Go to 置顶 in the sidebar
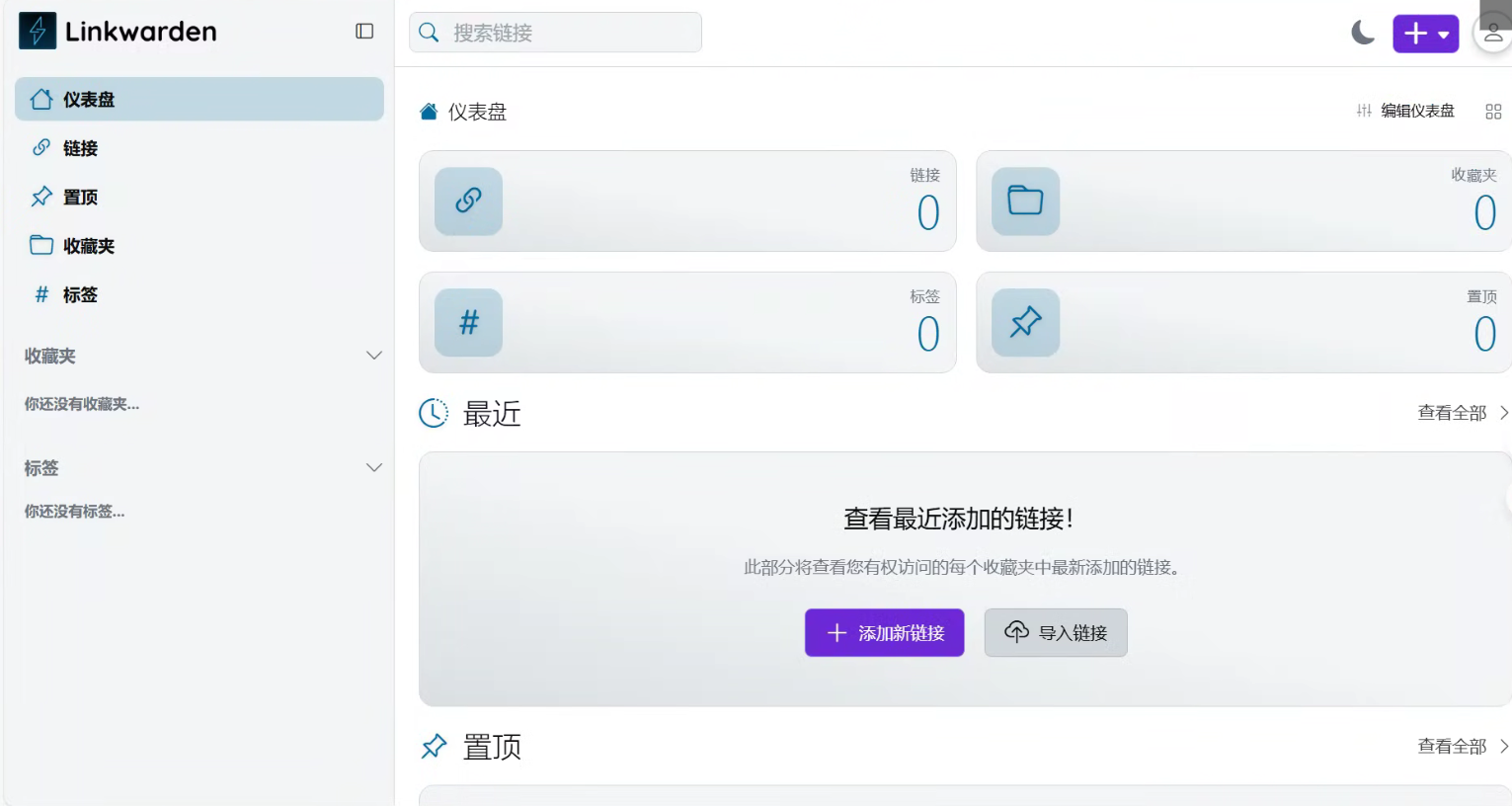Image resolution: width=1512 pixels, height=806 pixels. 80,198
